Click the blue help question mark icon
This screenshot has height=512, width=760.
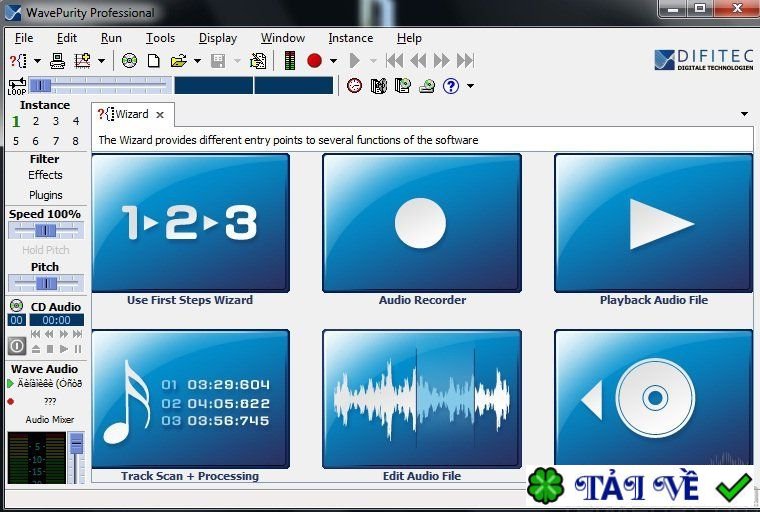tap(451, 86)
